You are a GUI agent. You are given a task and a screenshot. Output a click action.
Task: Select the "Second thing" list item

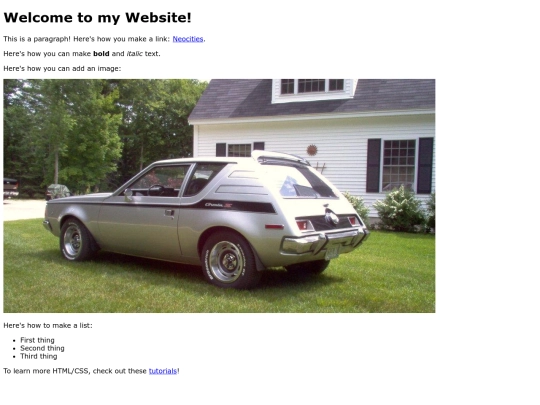pyautogui.click(x=42, y=348)
